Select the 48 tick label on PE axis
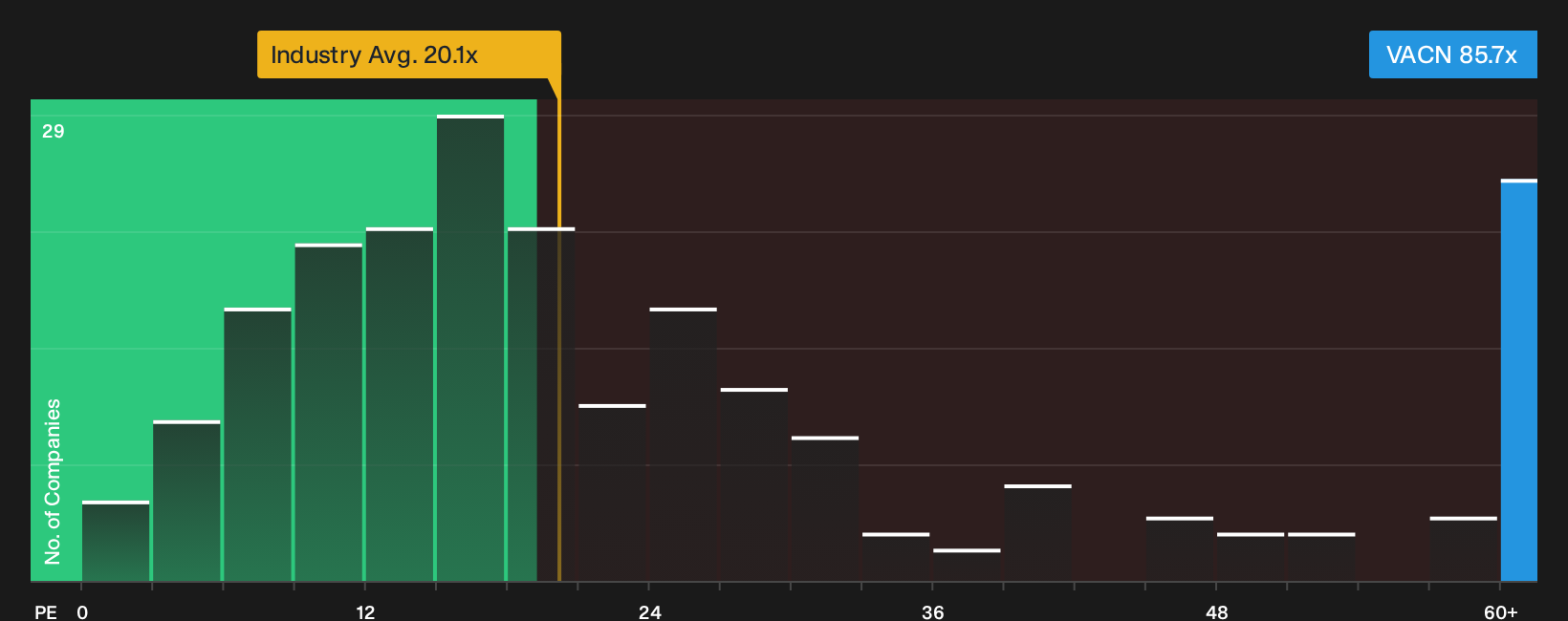This screenshot has width=1568, height=621. coord(1216,612)
